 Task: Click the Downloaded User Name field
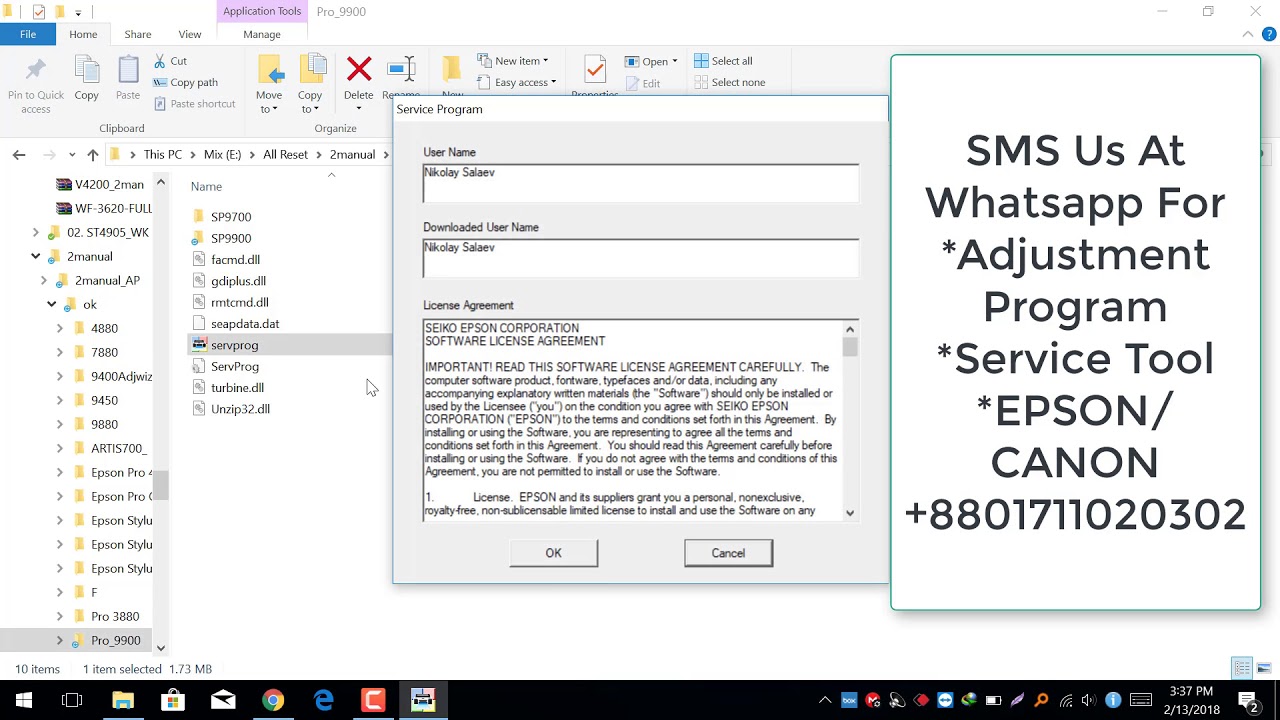pyautogui.click(x=640, y=258)
